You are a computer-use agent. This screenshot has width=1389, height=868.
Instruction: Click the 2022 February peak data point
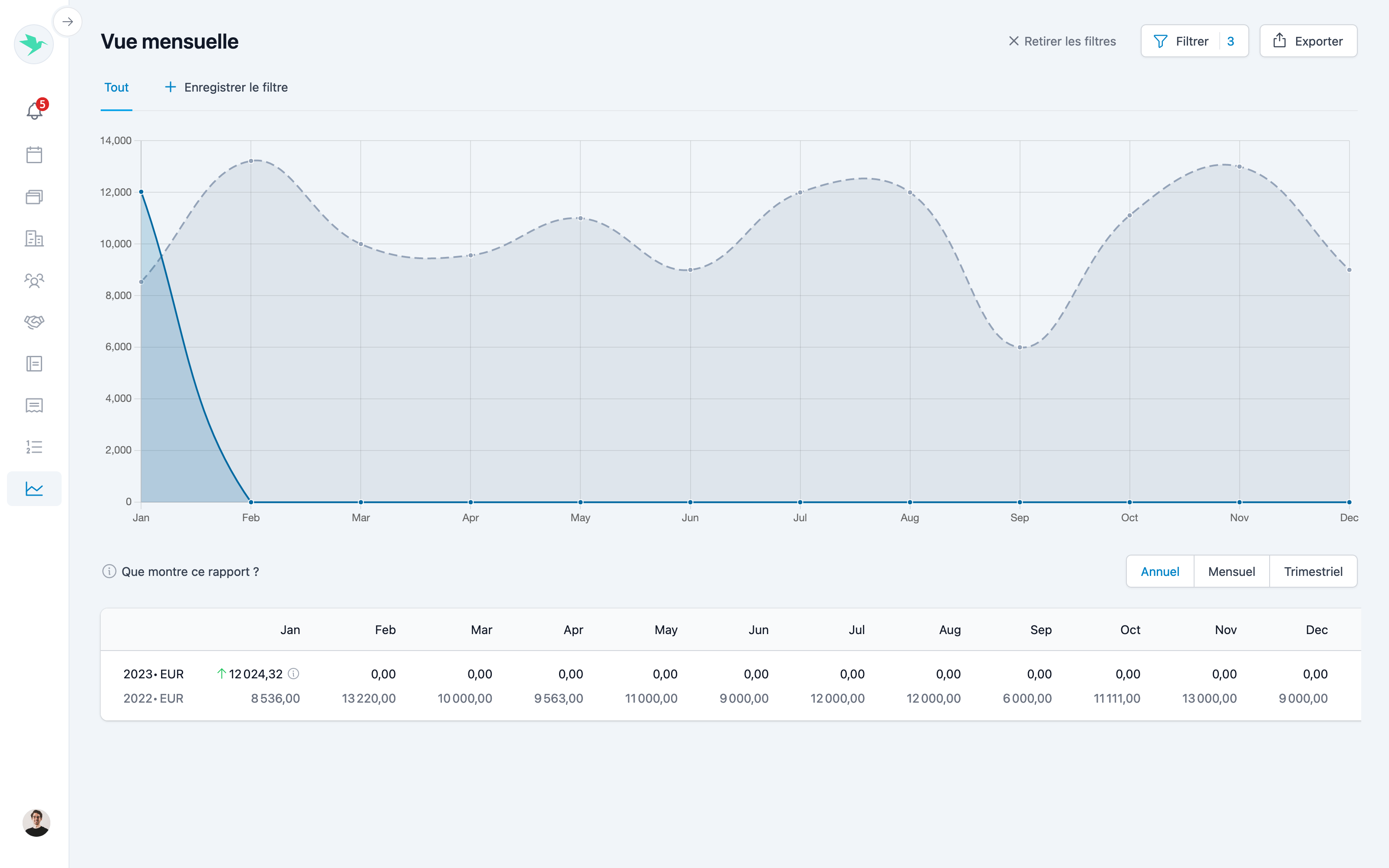point(251,161)
